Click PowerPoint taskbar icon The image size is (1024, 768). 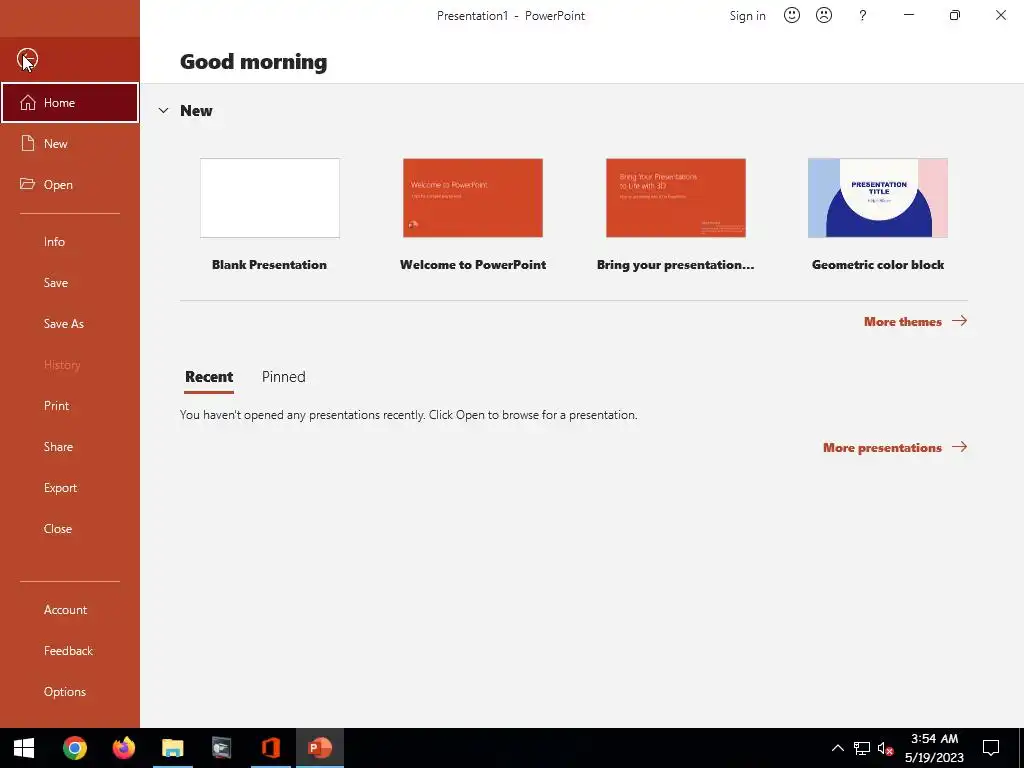[x=319, y=748]
